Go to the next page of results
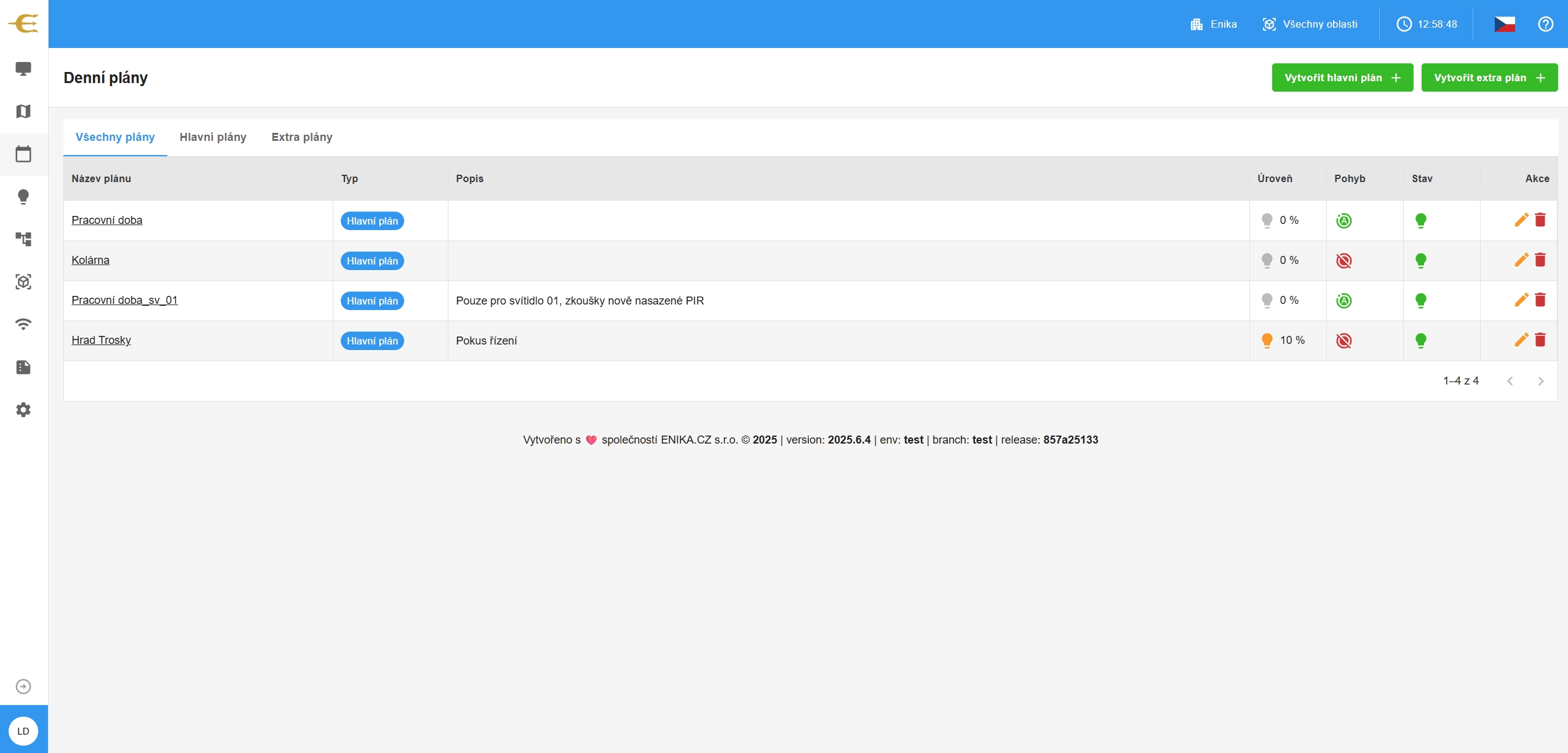The image size is (1568, 753). pos(1540,381)
